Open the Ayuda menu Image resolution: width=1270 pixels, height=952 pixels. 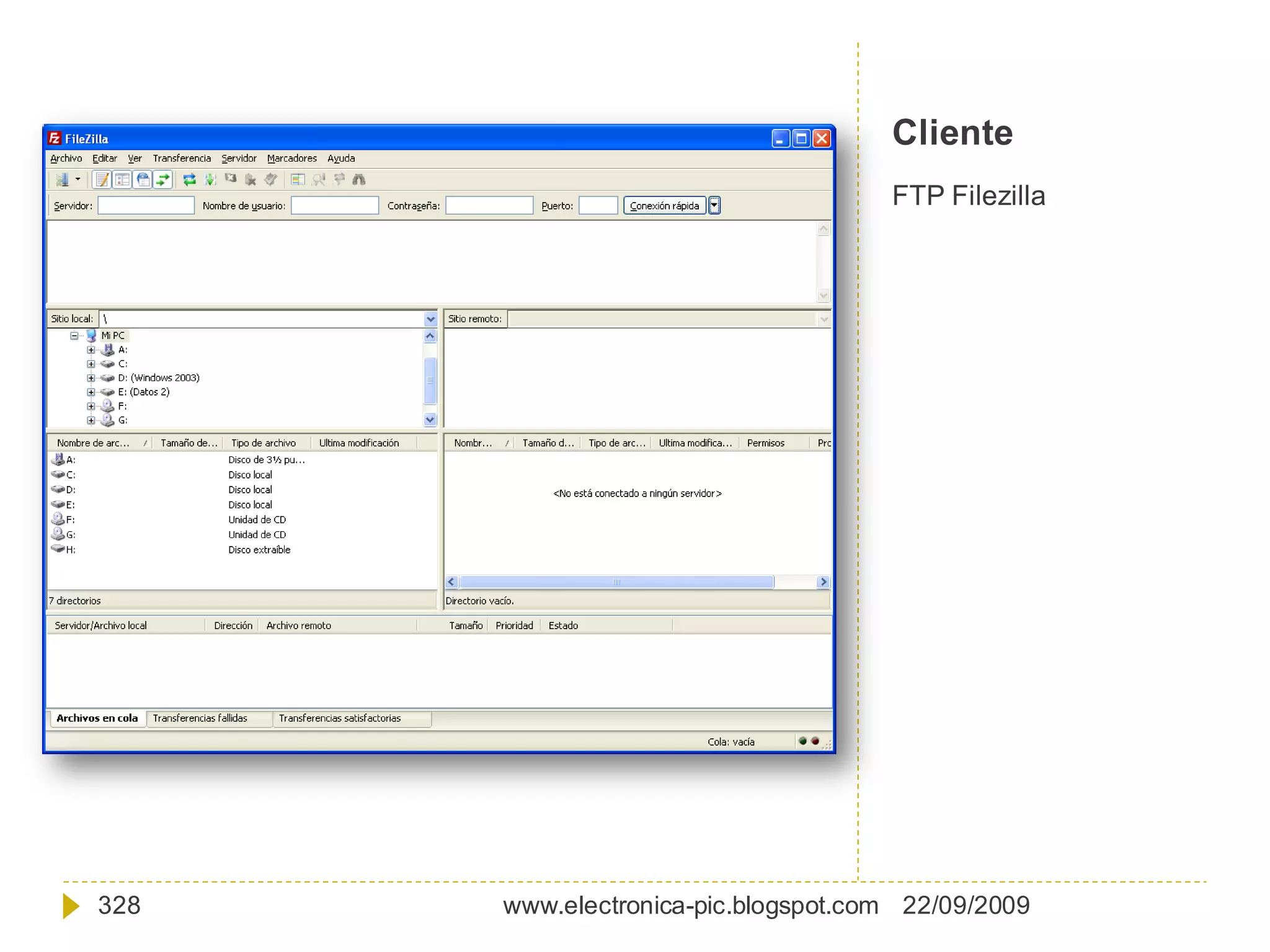[341, 158]
